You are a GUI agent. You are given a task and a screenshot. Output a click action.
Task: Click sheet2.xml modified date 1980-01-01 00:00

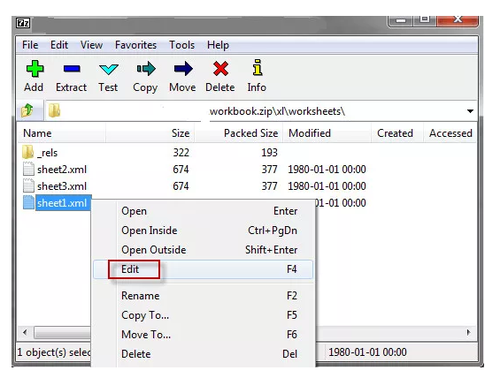[327, 169]
